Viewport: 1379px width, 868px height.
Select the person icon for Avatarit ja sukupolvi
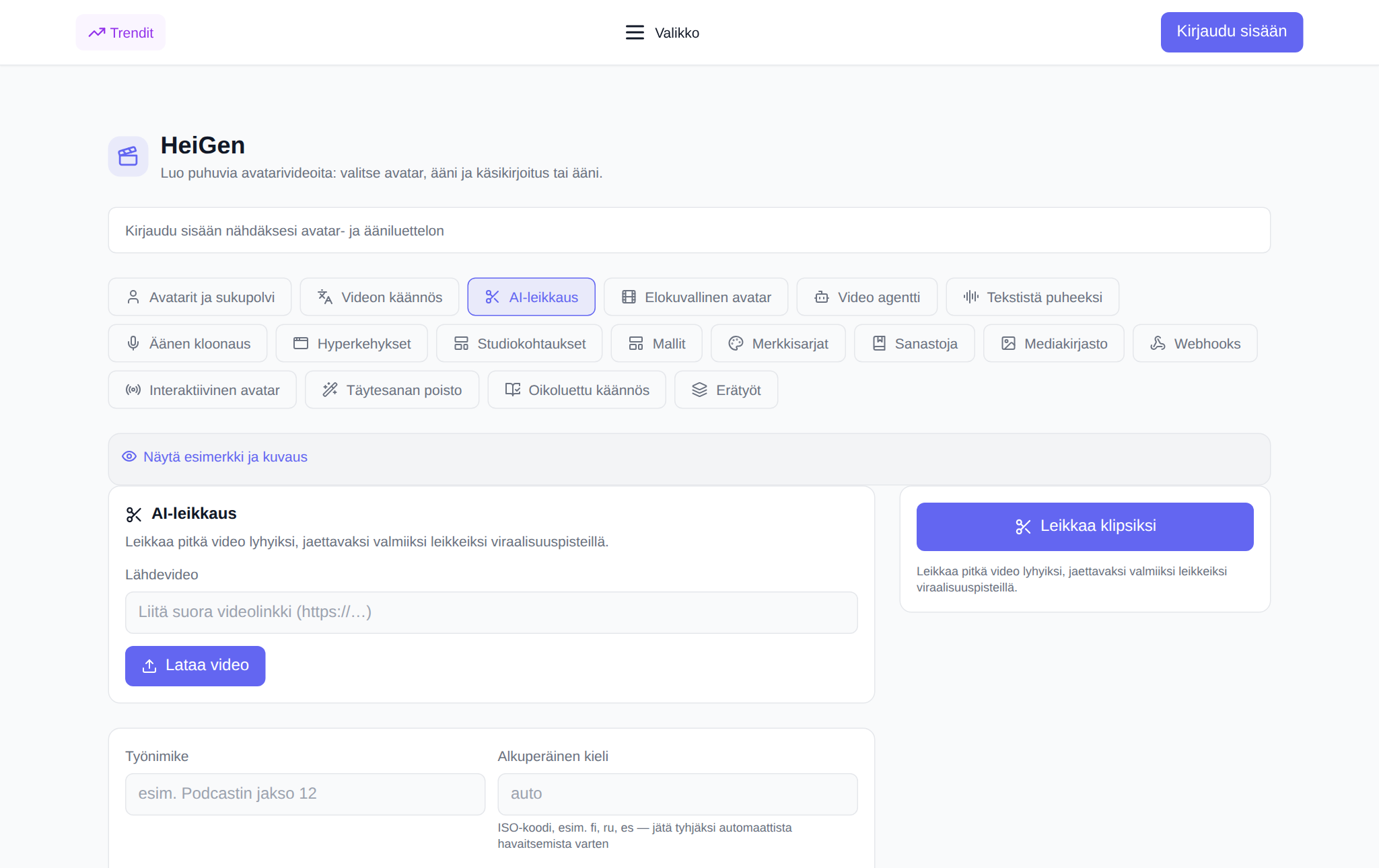[133, 297]
